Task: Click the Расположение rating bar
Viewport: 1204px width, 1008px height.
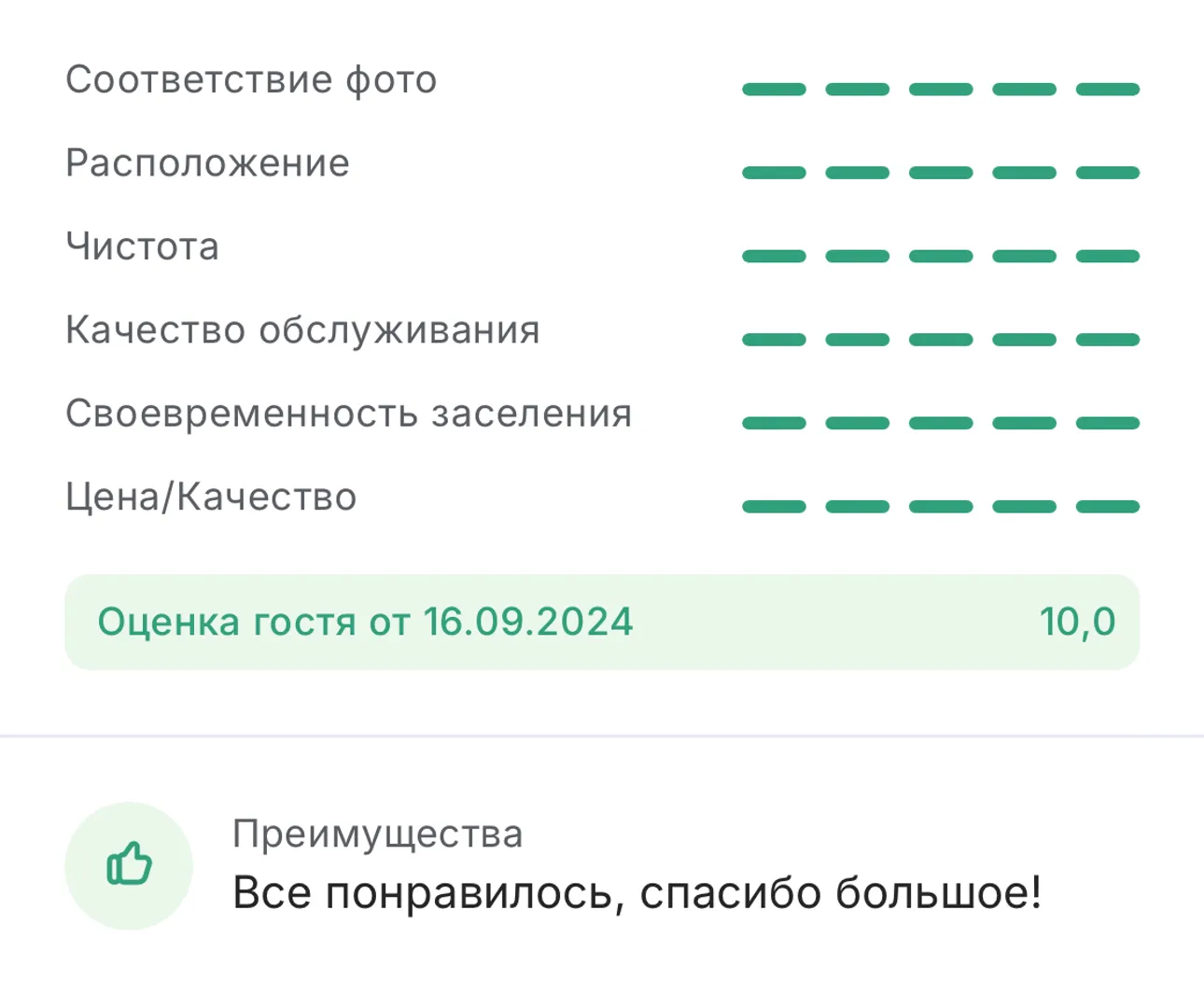Action: tap(941, 173)
